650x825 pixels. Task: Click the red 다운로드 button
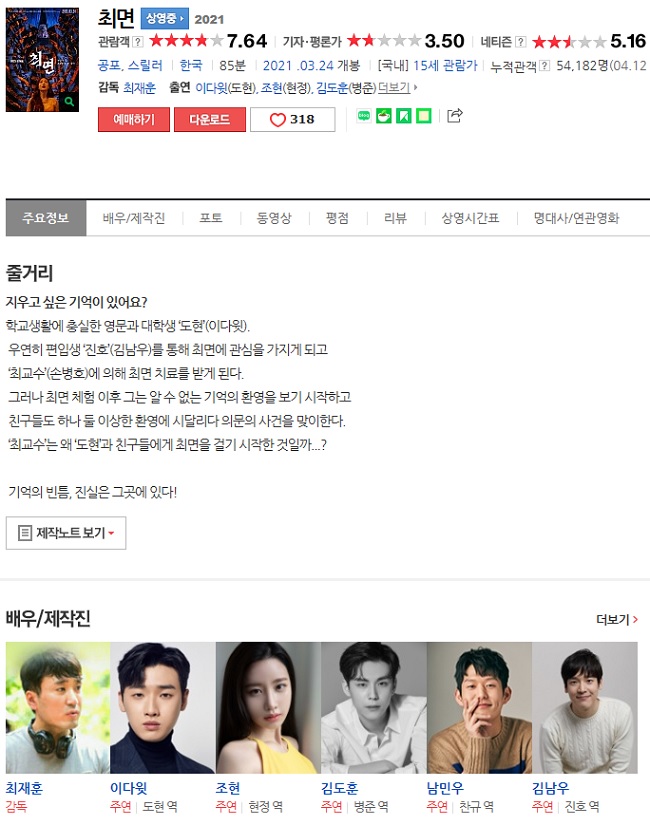click(x=209, y=119)
